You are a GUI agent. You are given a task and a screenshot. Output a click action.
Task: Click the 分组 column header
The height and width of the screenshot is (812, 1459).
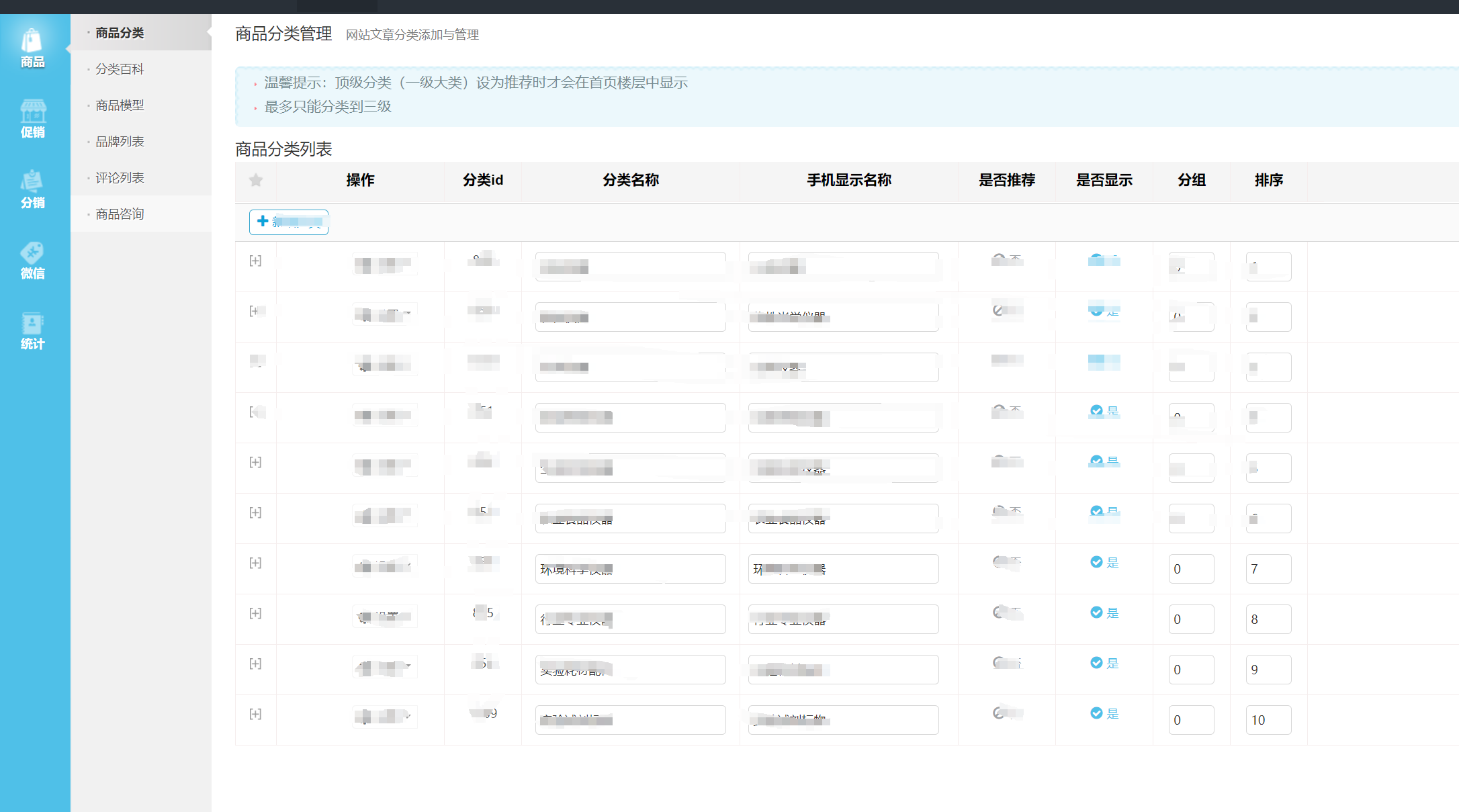coord(1192,180)
